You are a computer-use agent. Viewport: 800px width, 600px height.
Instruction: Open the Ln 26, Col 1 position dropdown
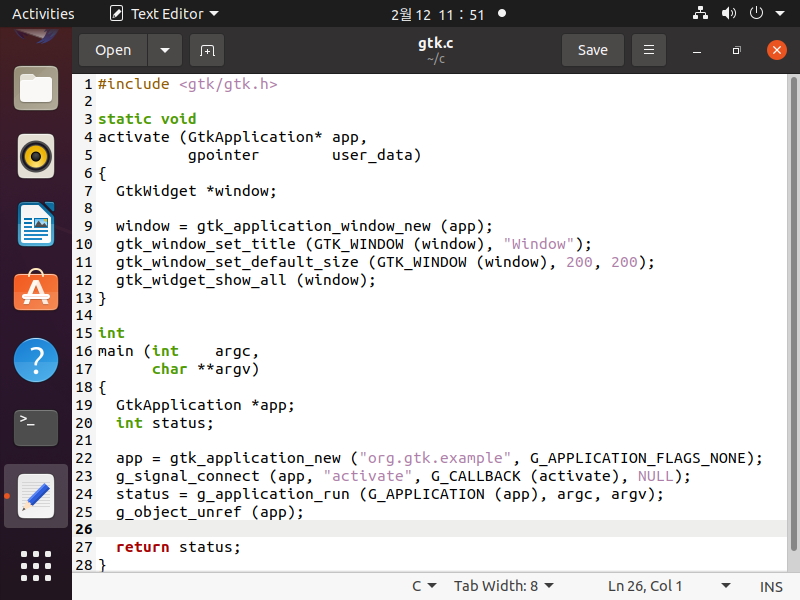tap(669, 586)
